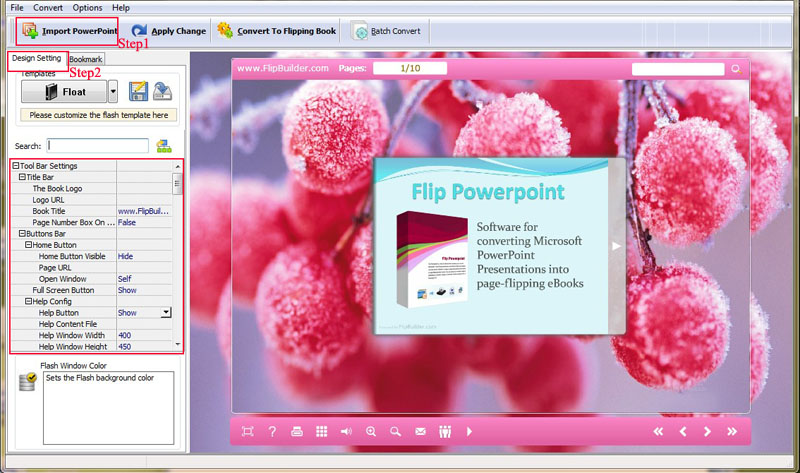
Task: Open the Help menu
Action: tap(121, 8)
